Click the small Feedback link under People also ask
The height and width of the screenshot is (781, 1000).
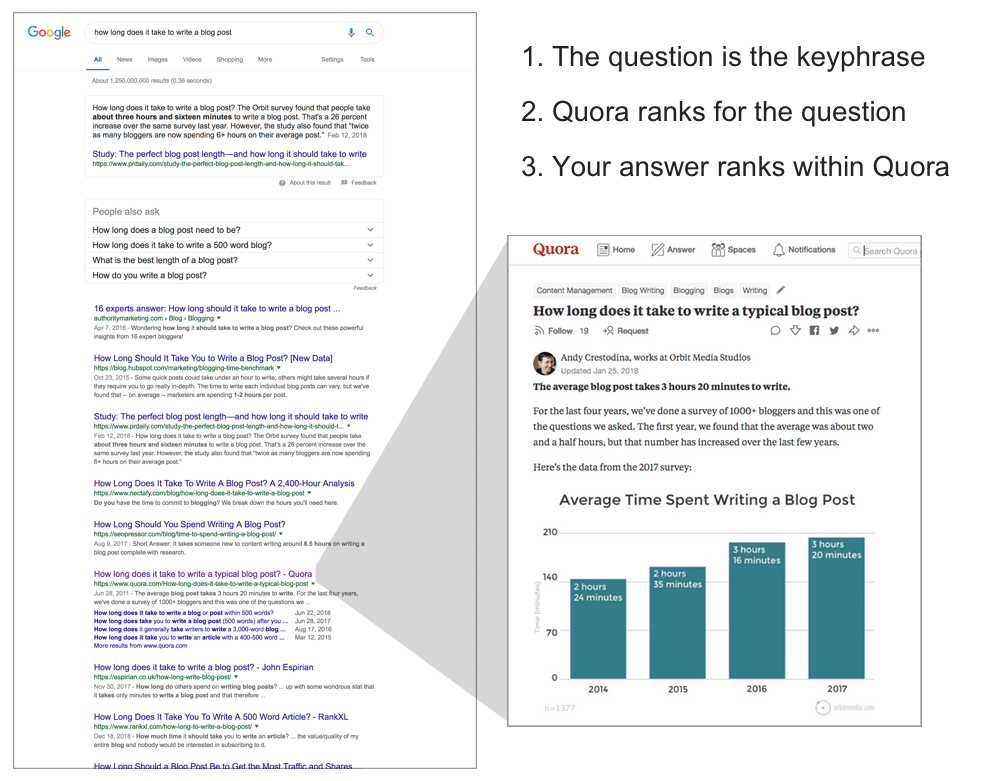tap(365, 288)
